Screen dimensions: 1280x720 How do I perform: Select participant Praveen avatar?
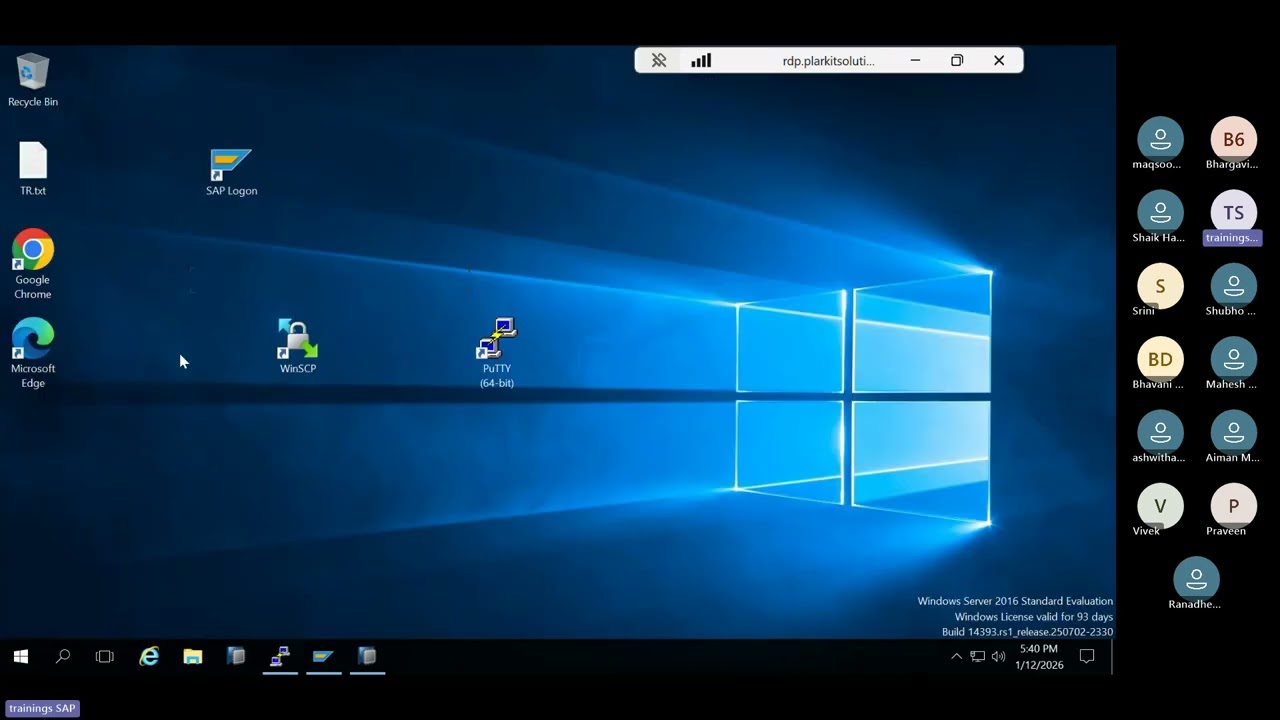[x=1233, y=506]
